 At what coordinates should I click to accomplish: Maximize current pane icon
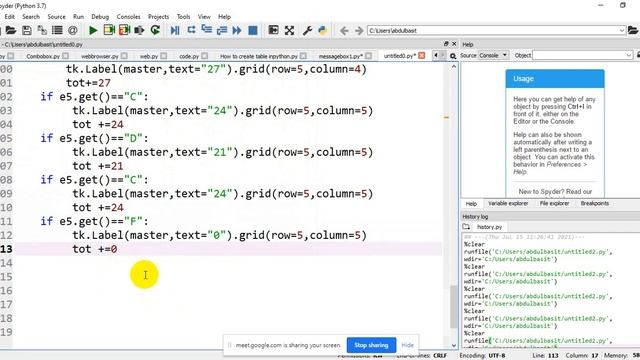[273, 31]
